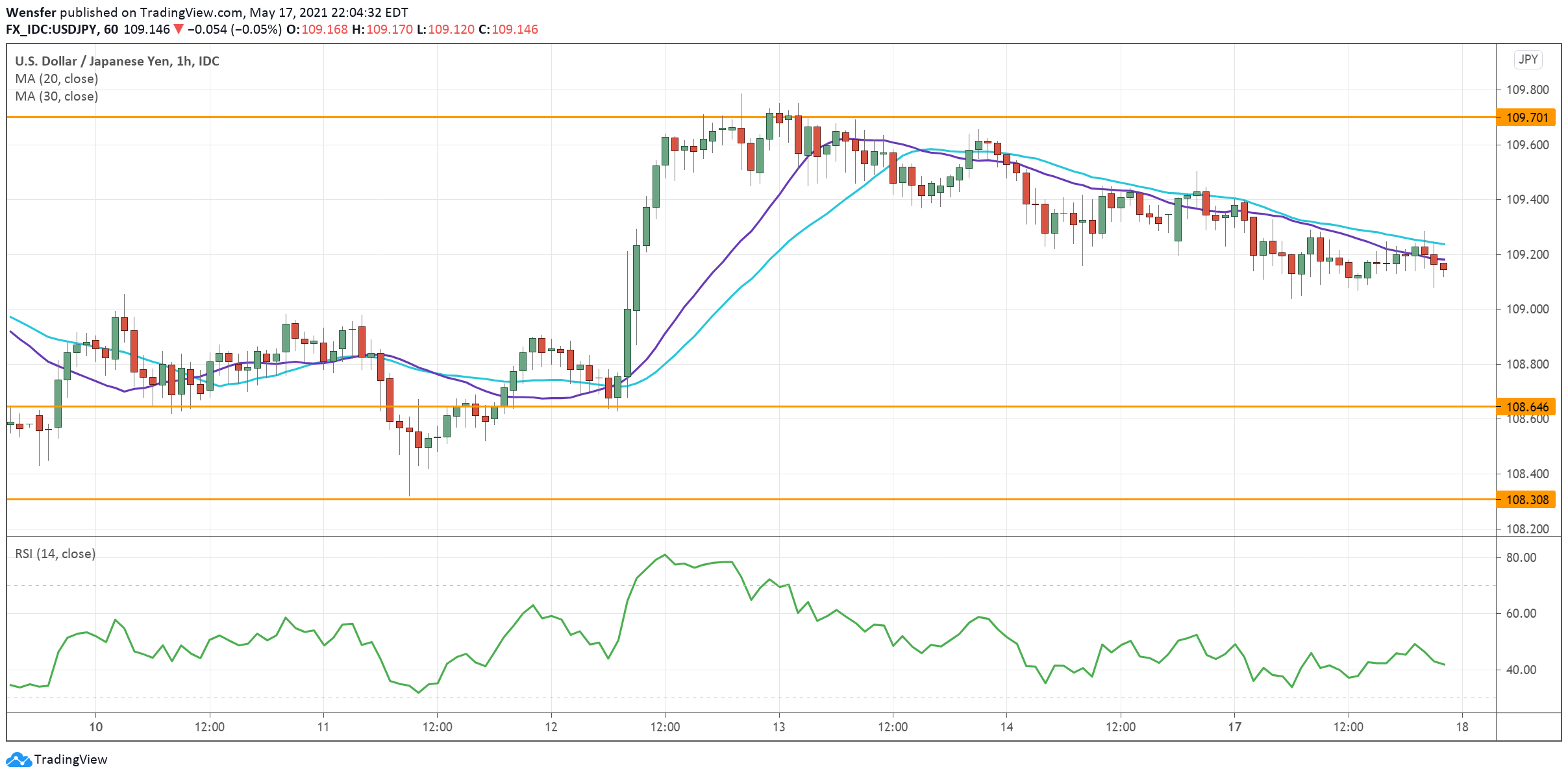Screen dimensions: 1568x778
Task: Select the 109.701 orange price label
Action: pos(1526,117)
